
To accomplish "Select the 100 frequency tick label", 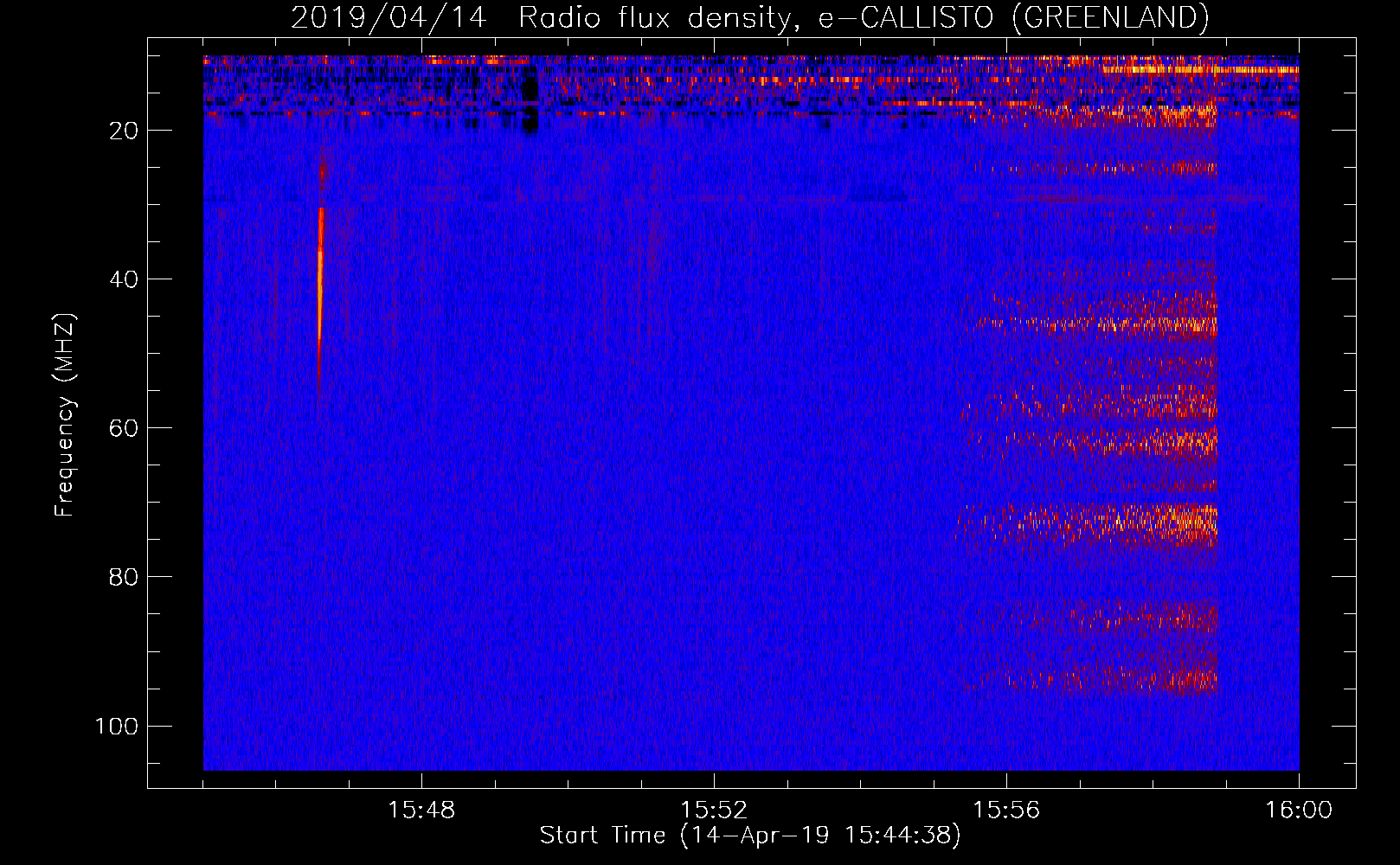I will coord(117,726).
